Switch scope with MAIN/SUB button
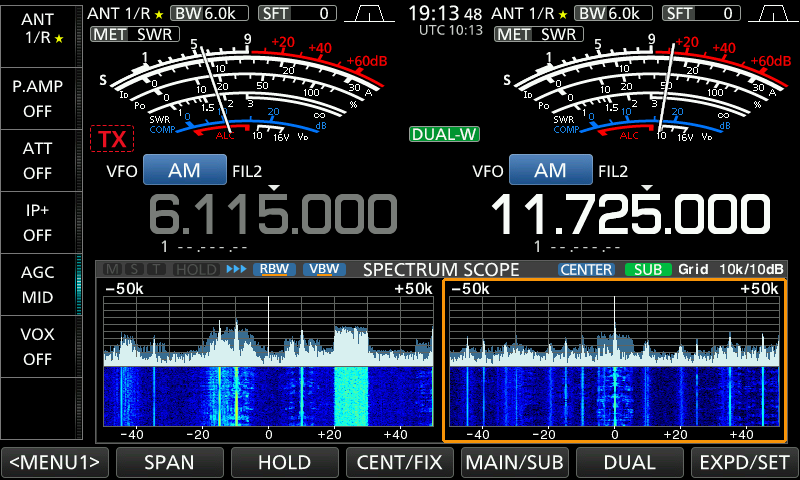Image resolution: width=800 pixels, height=480 pixels. [x=514, y=462]
